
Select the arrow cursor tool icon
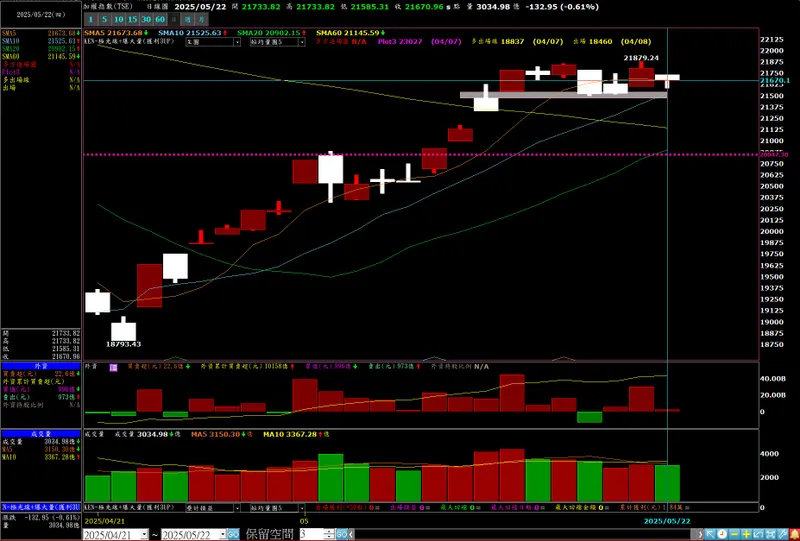710,534
